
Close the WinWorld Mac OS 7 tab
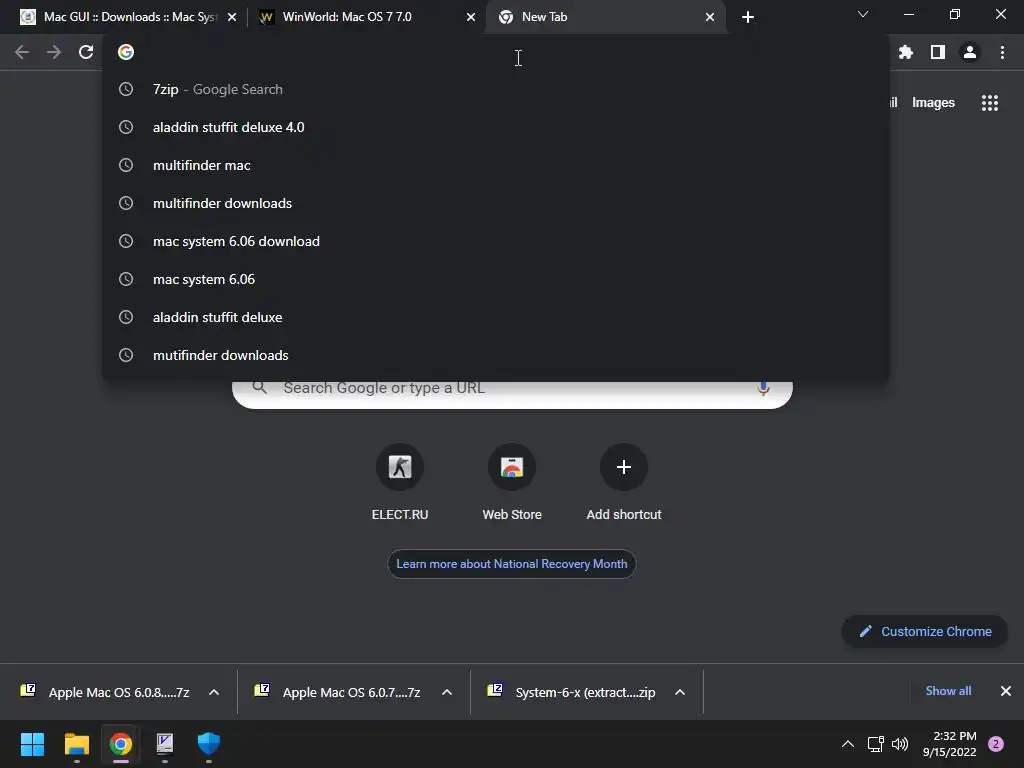click(471, 17)
